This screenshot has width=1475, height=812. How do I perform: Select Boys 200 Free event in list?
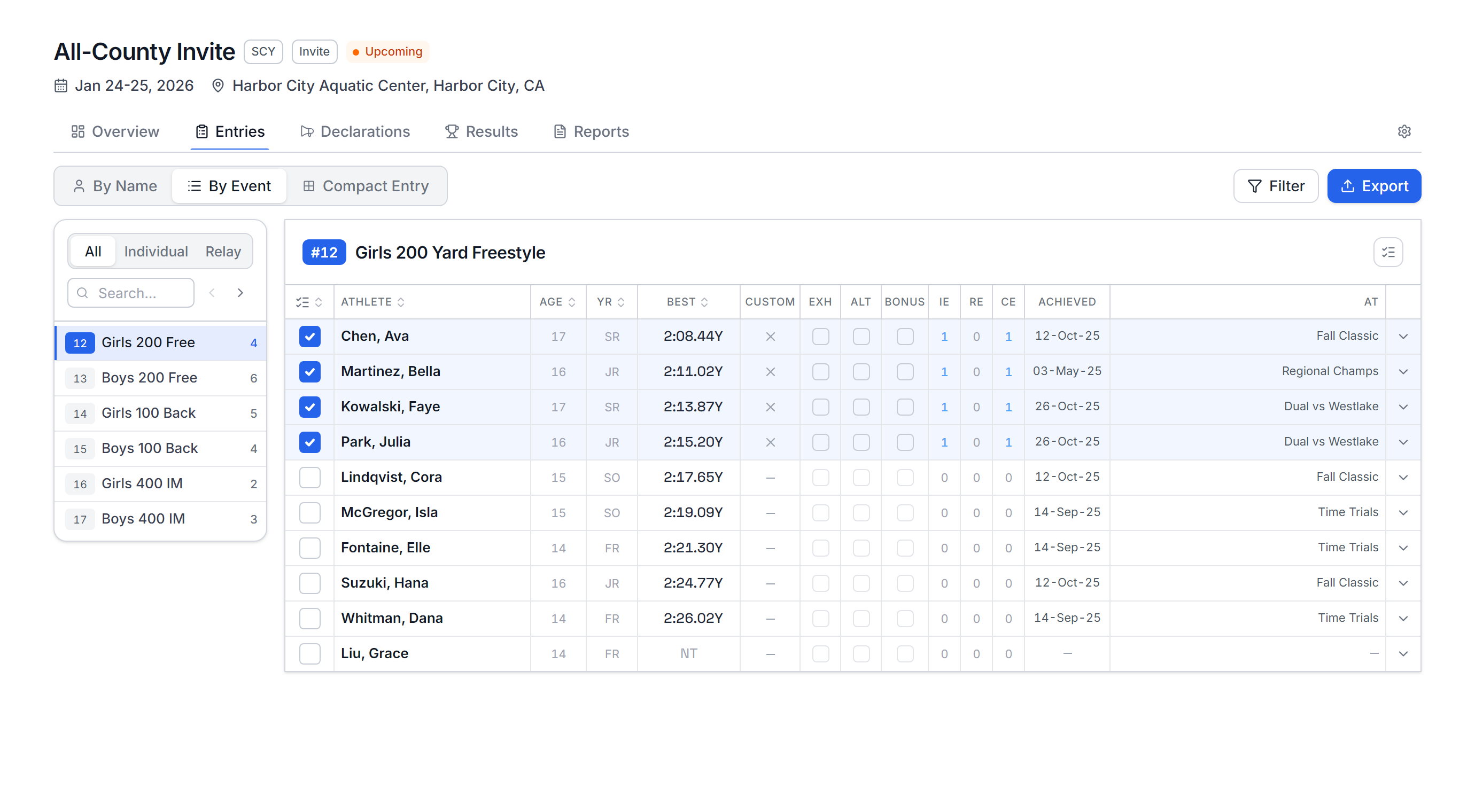(x=160, y=378)
